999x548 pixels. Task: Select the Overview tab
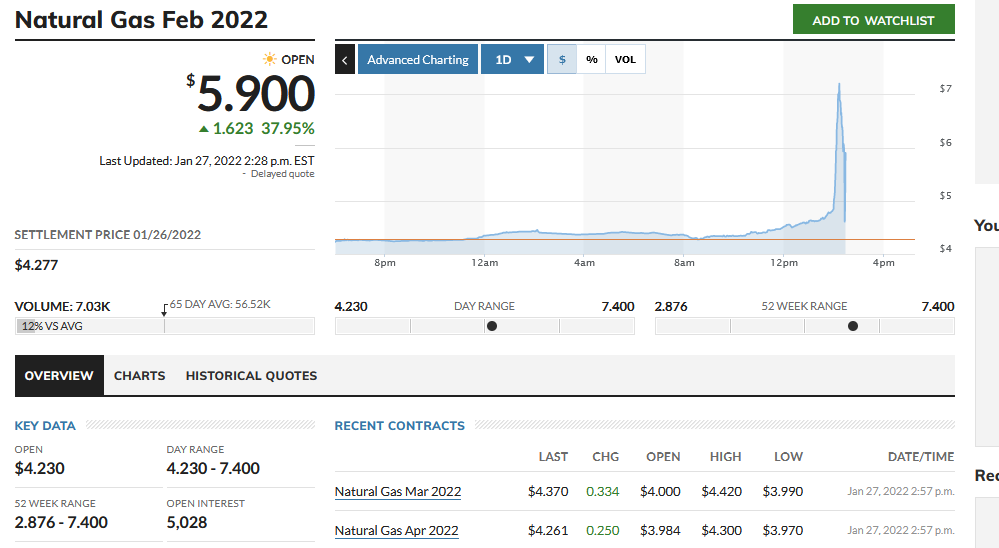pyautogui.click(x=59, y=375)
